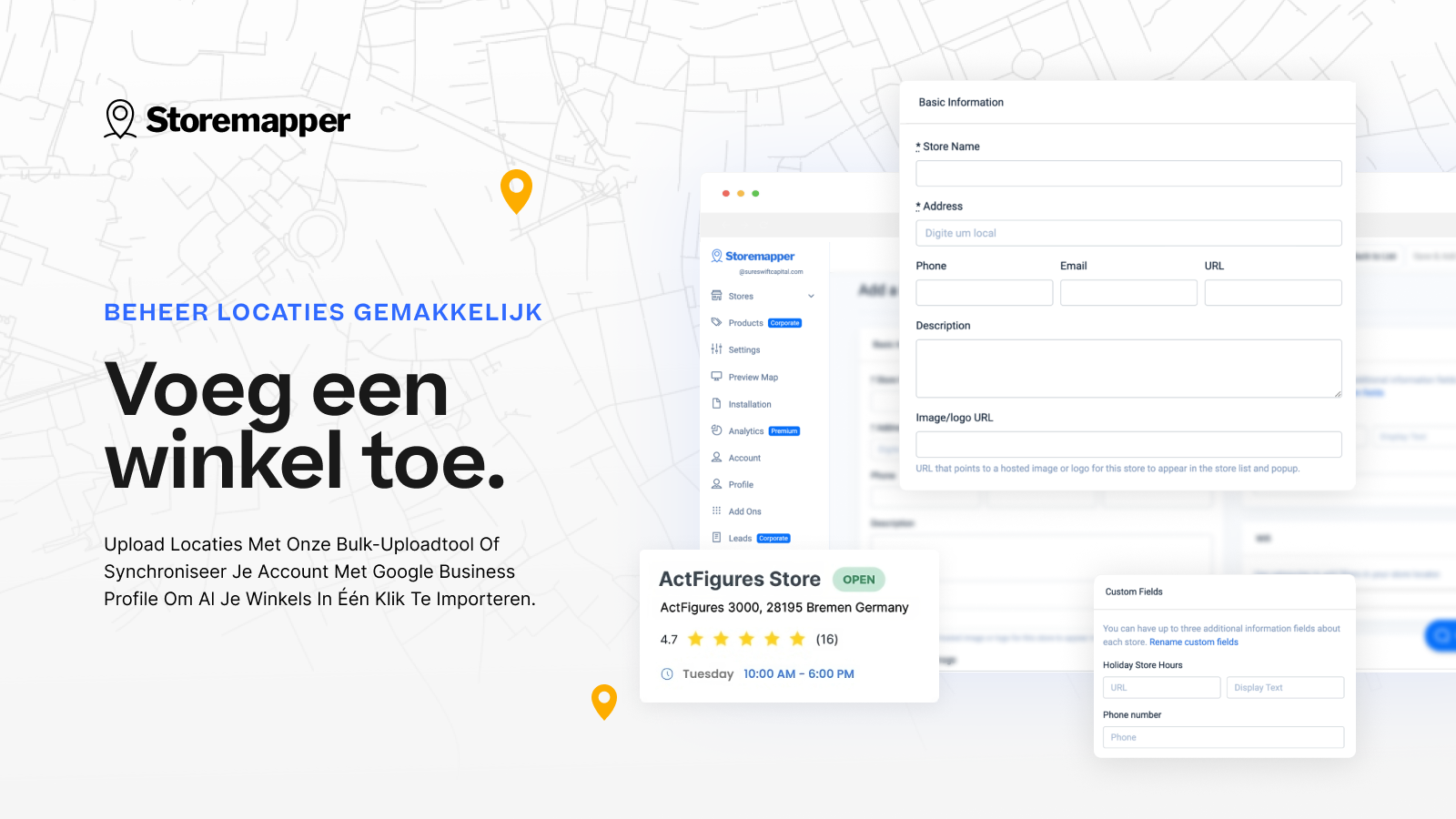Click the Premium badge next to Analytics
This screenshot has width=1456, height=819.
click(784, 431)
